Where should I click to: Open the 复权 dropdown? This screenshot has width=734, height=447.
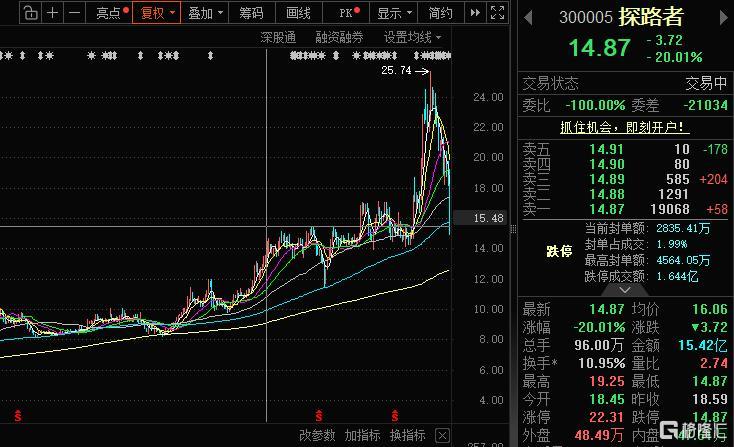[x=156, y=13]
